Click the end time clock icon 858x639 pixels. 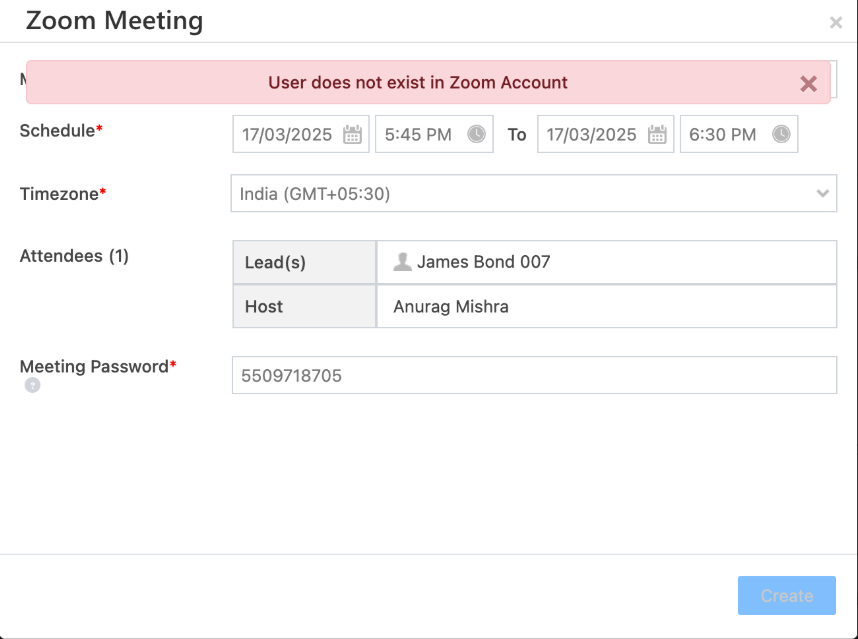pyautogui.click(x=781, y=134)
